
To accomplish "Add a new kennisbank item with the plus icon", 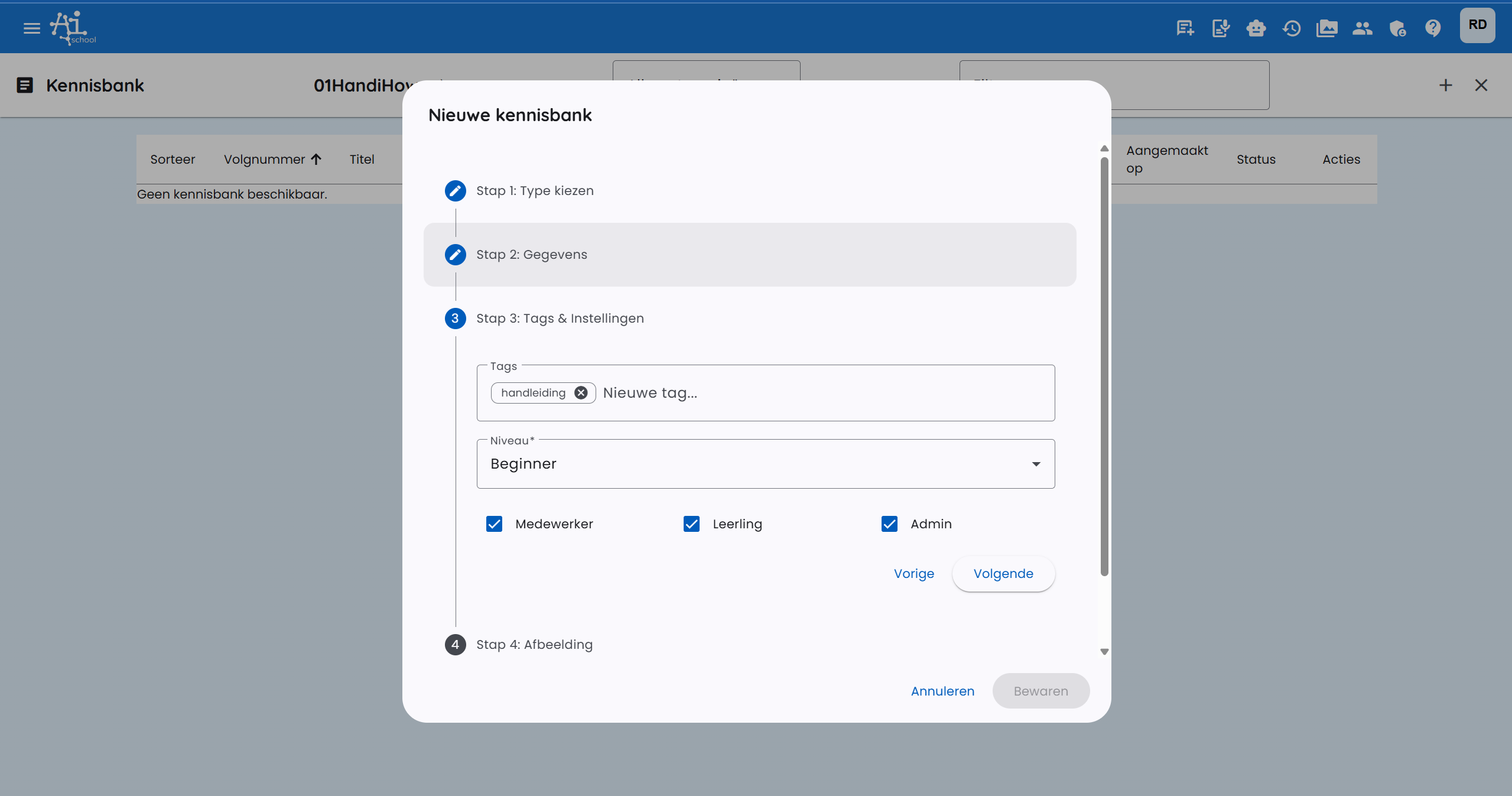I will [1446, 85].
